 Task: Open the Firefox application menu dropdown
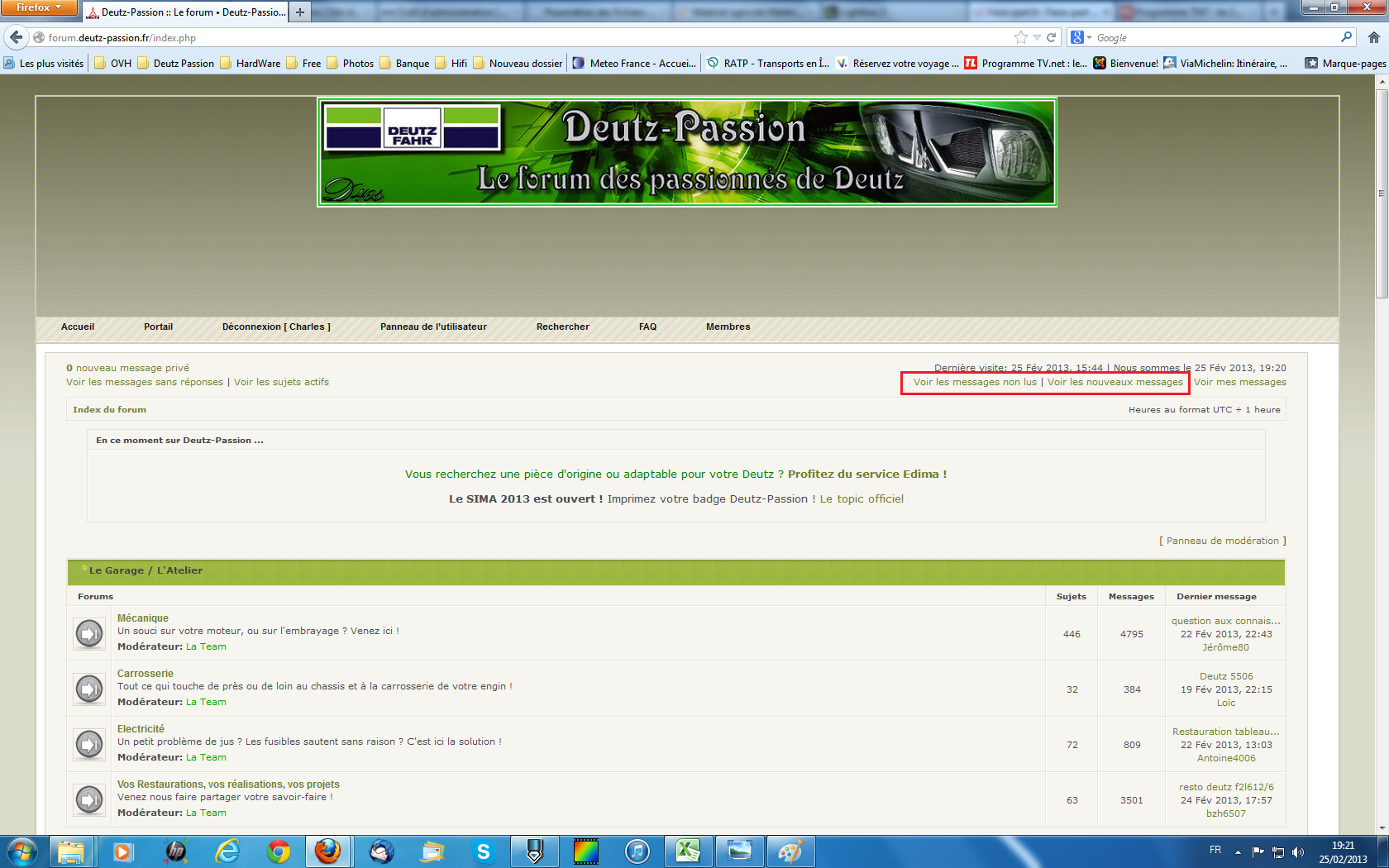(39, 7)
